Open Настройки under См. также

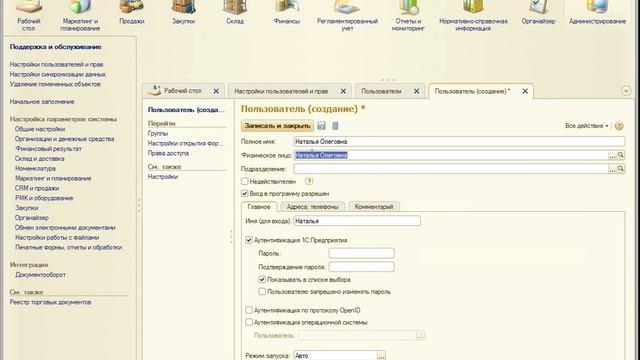(x=162, y=177)
